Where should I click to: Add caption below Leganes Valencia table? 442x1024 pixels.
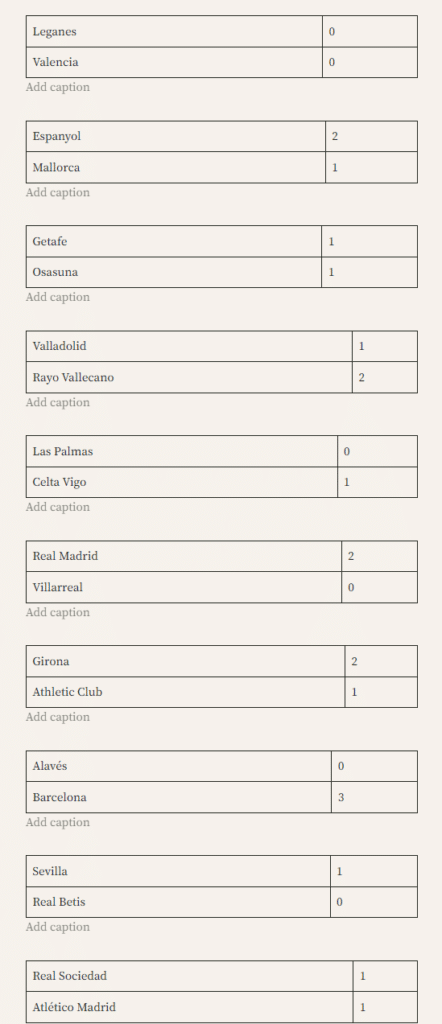58,88
